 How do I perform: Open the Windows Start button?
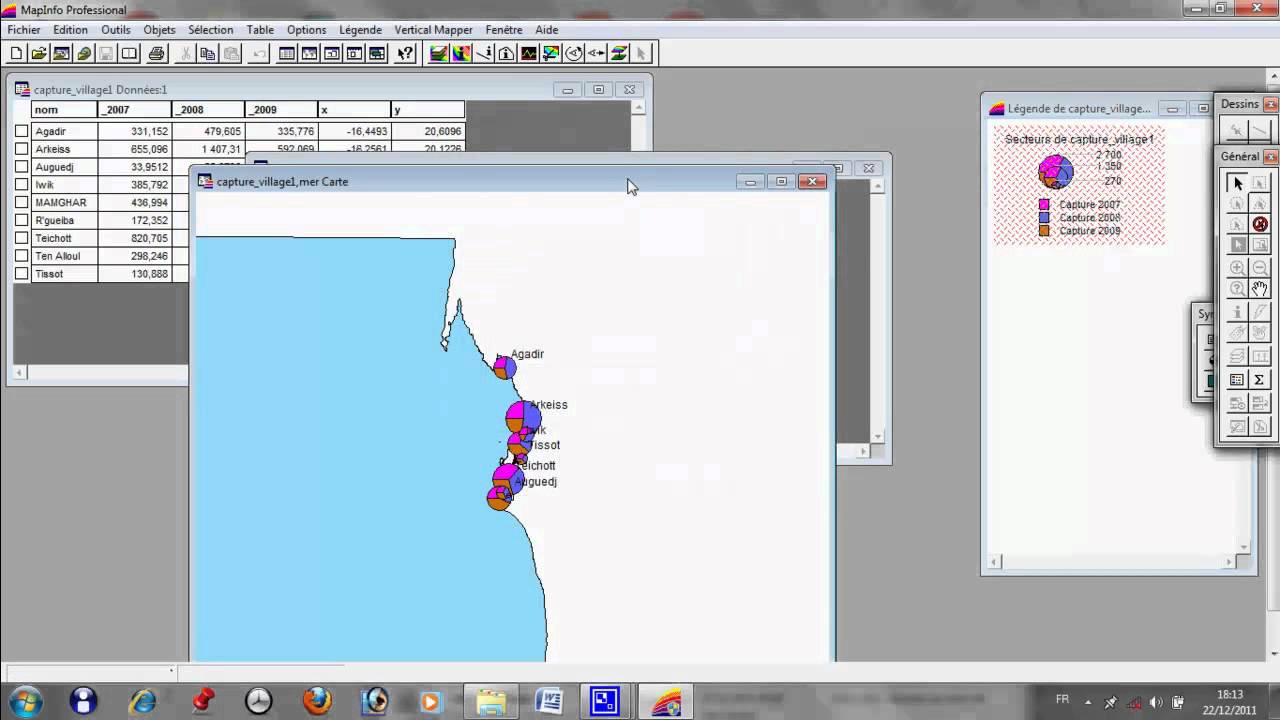pos(24,700)
